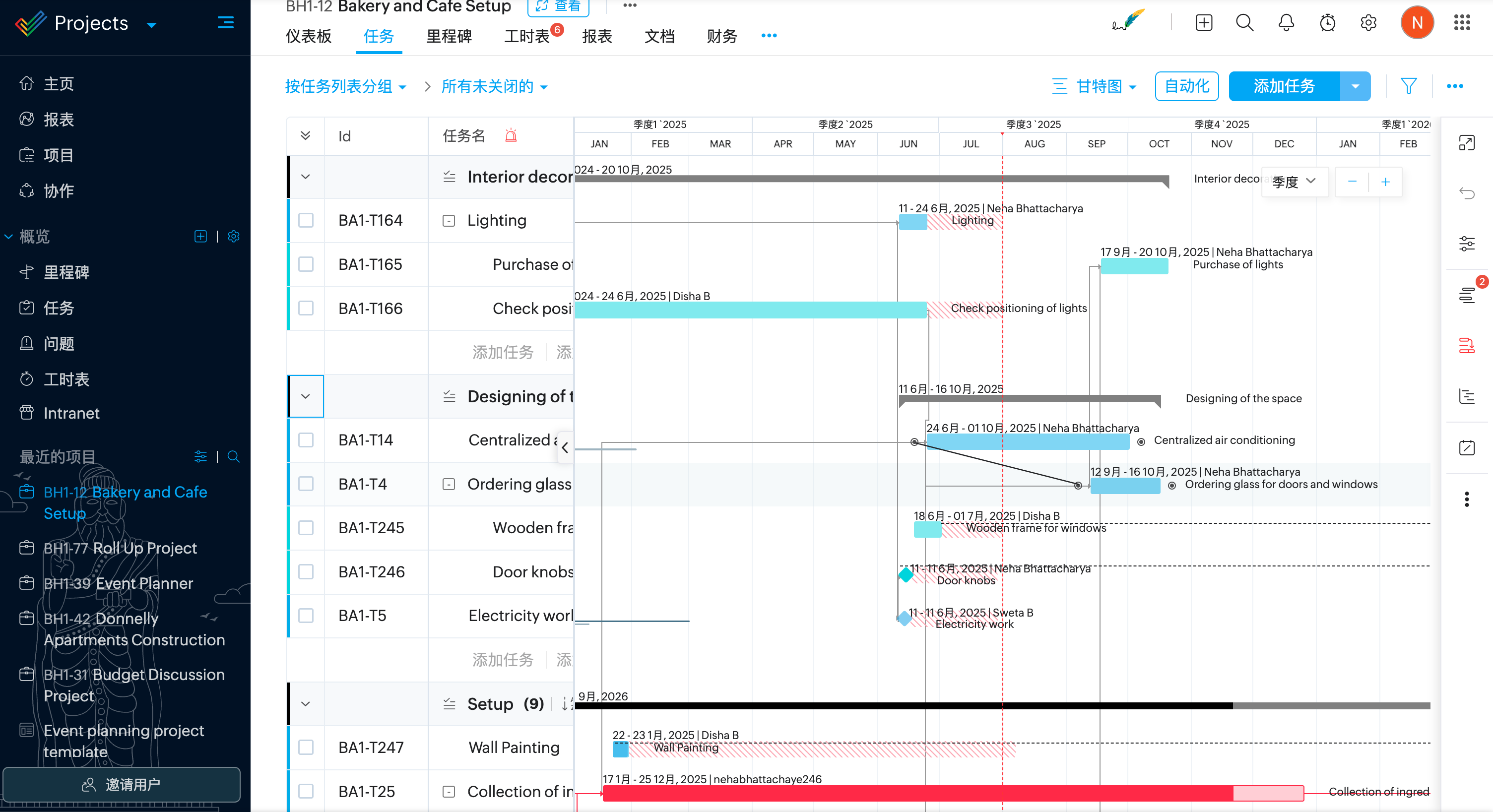Open the timer stopwatch icon

tap(1327, 23)
